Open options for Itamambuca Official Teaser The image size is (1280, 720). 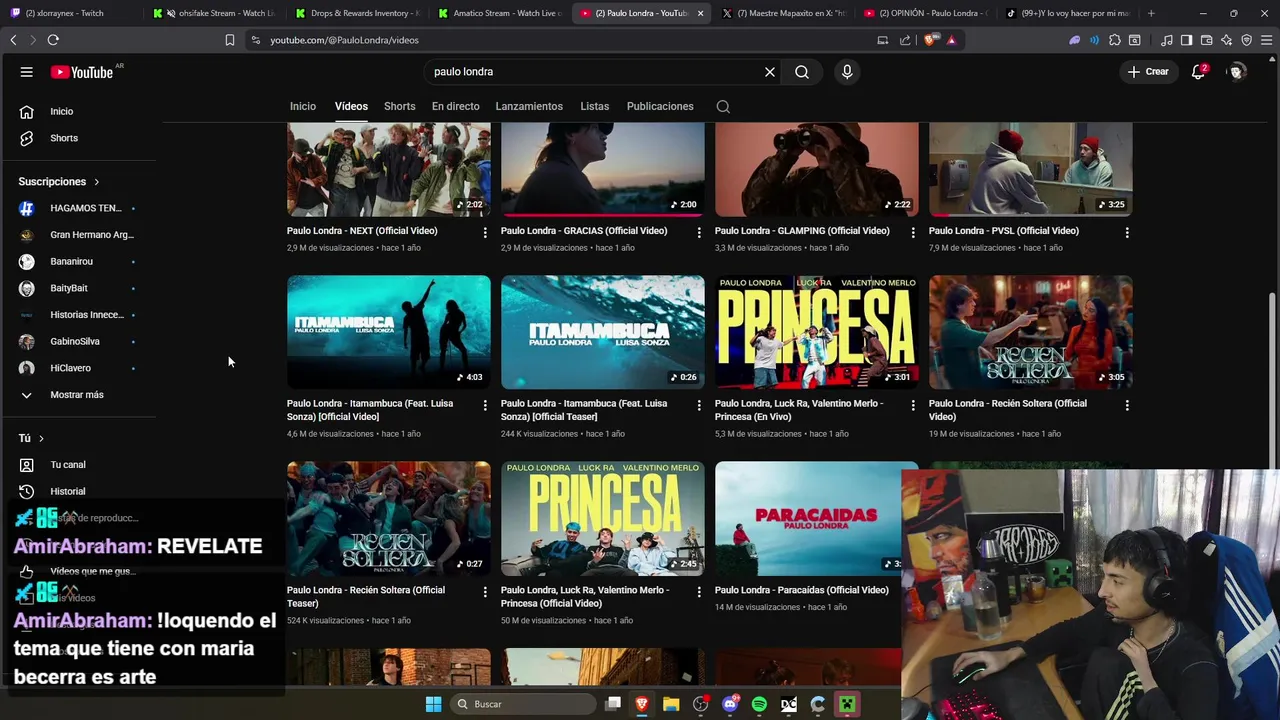tap(699, 405)
